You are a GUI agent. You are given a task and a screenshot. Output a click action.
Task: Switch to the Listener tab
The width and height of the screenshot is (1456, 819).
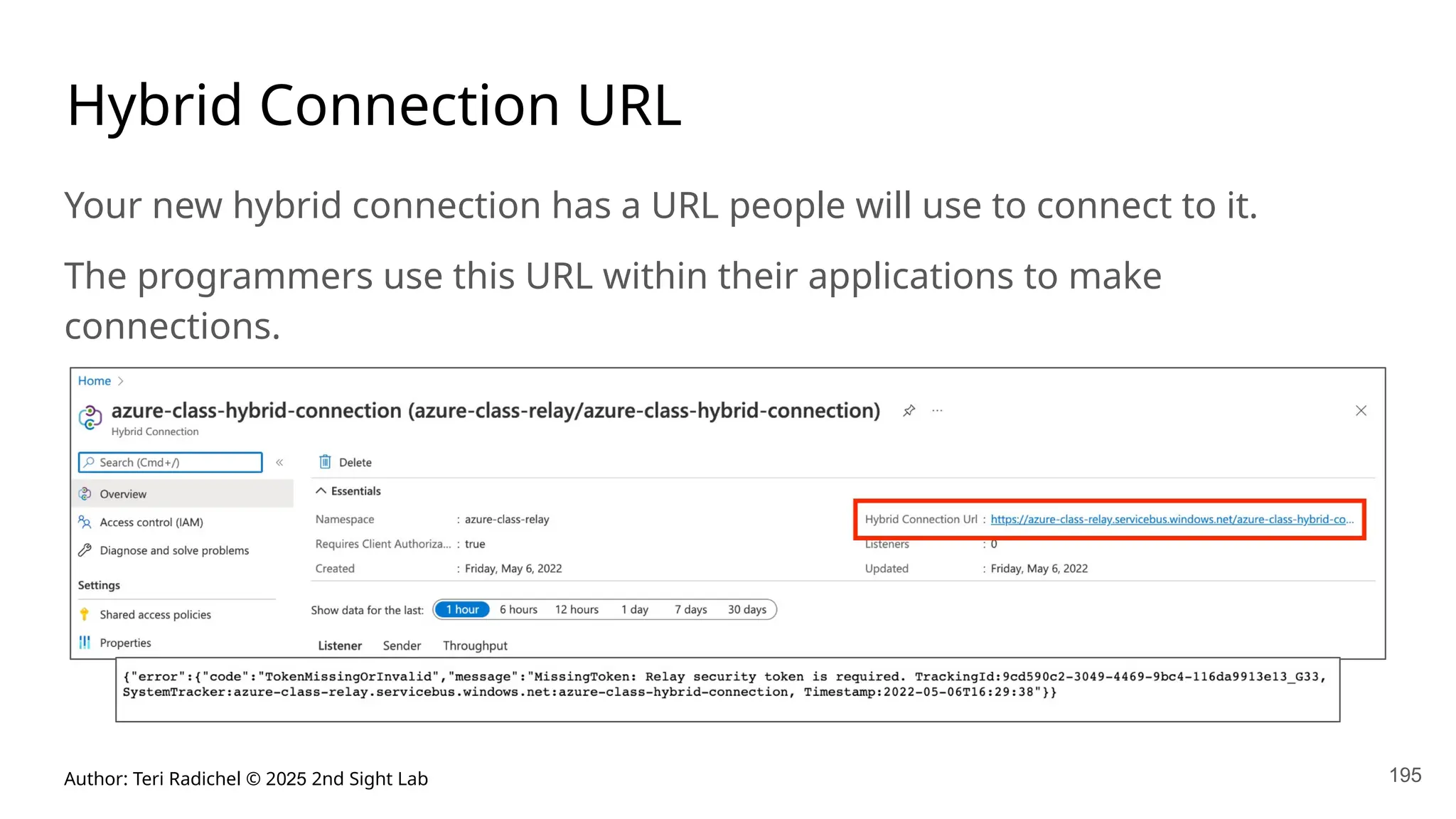coord(340,646)
